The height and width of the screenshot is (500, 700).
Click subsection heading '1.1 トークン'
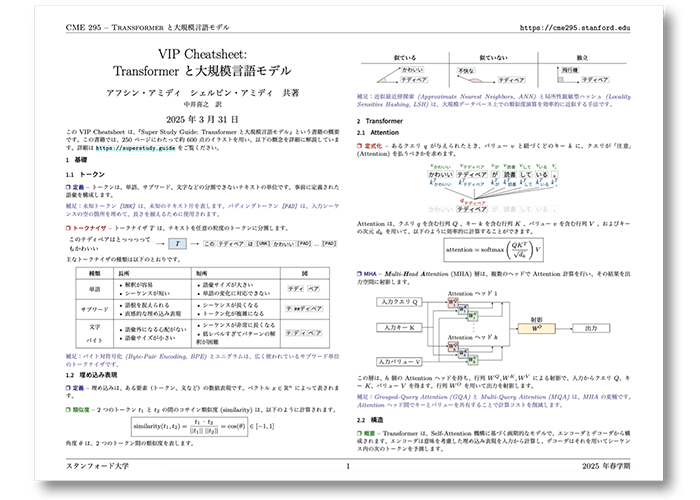[85, 175]
